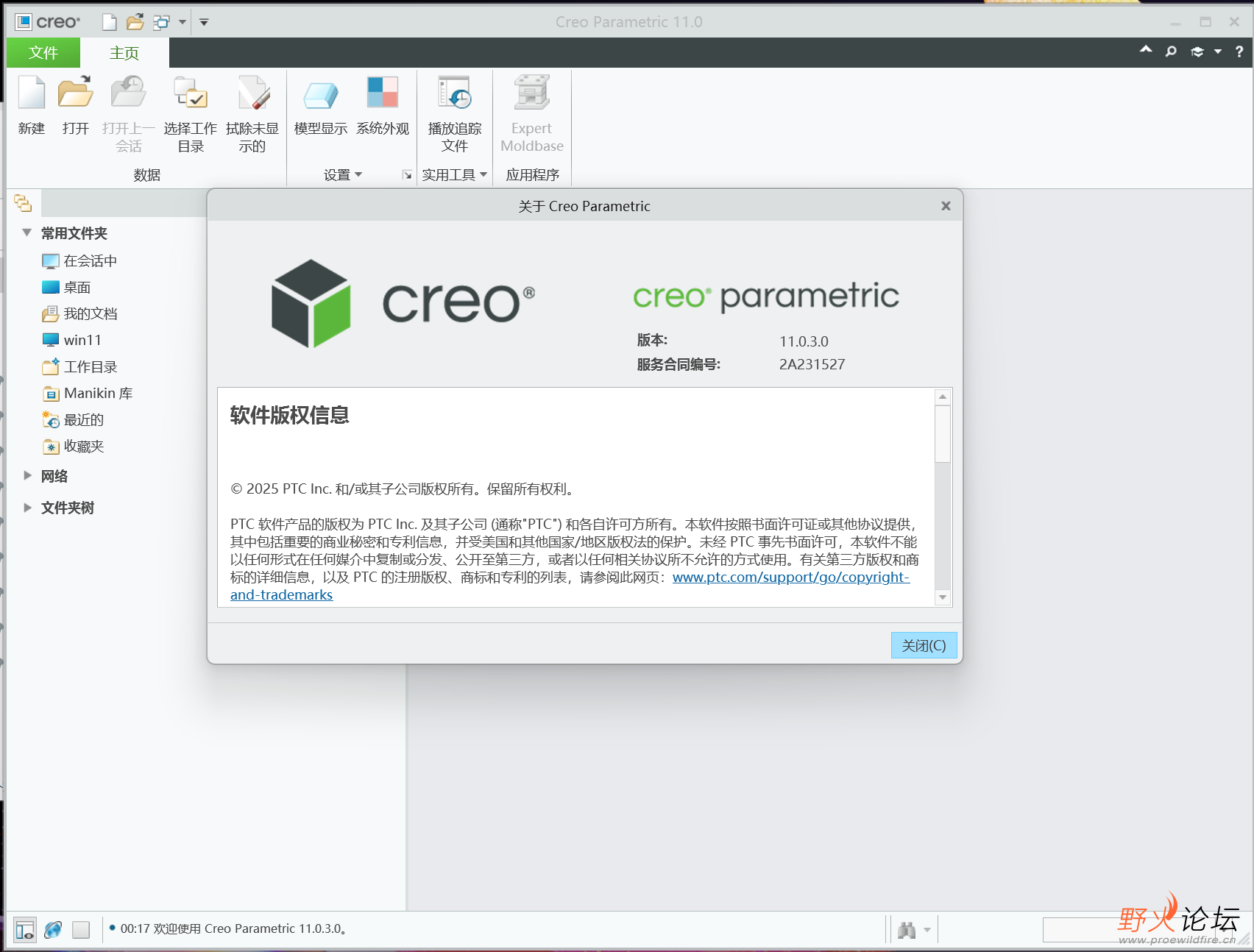Select the win11 computer item
The height and width of the screenshot is (952, 1254).
coord(71,340)
